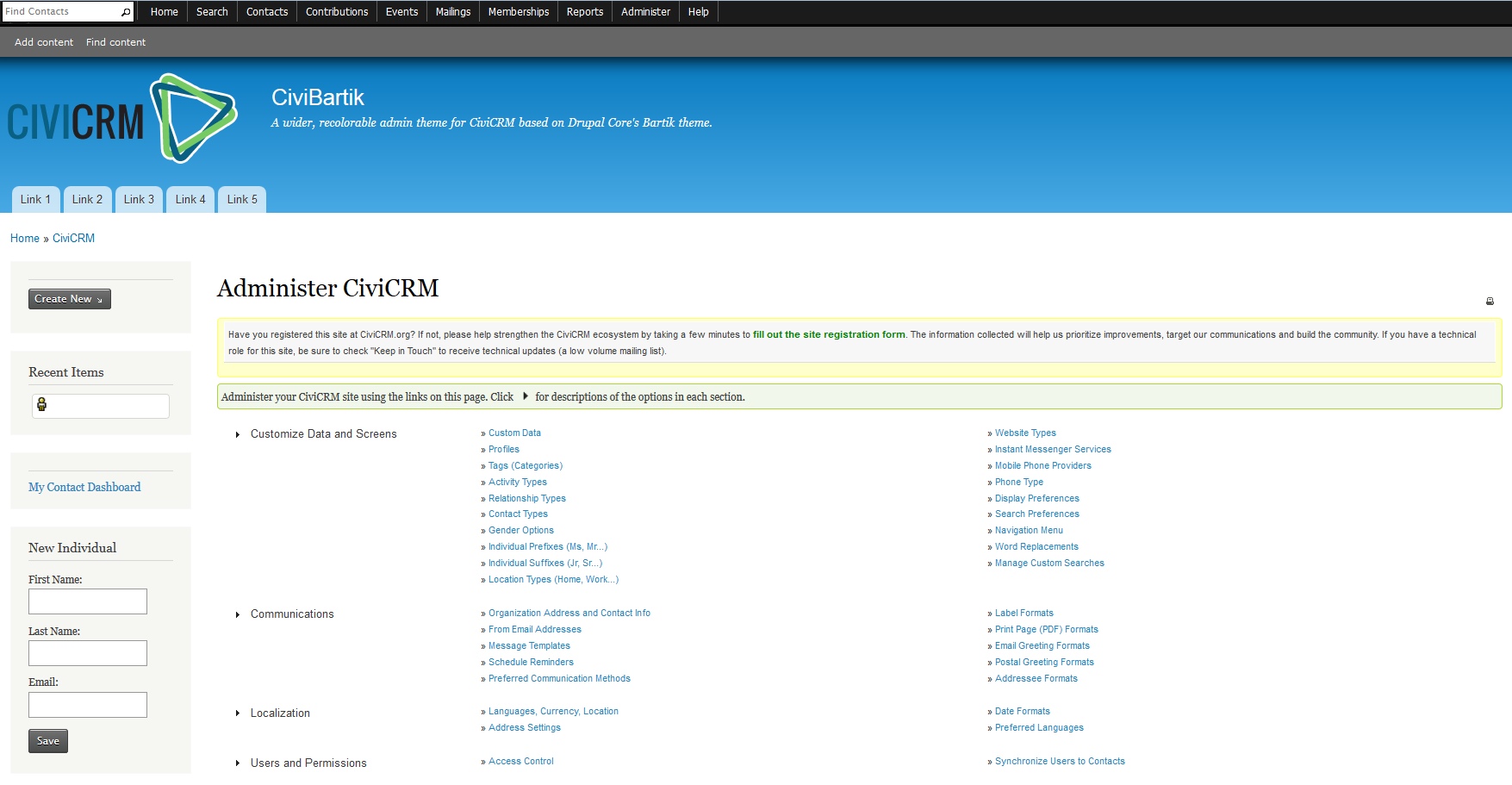Switch to the Link 4 tab

click(x=191, y=199)
